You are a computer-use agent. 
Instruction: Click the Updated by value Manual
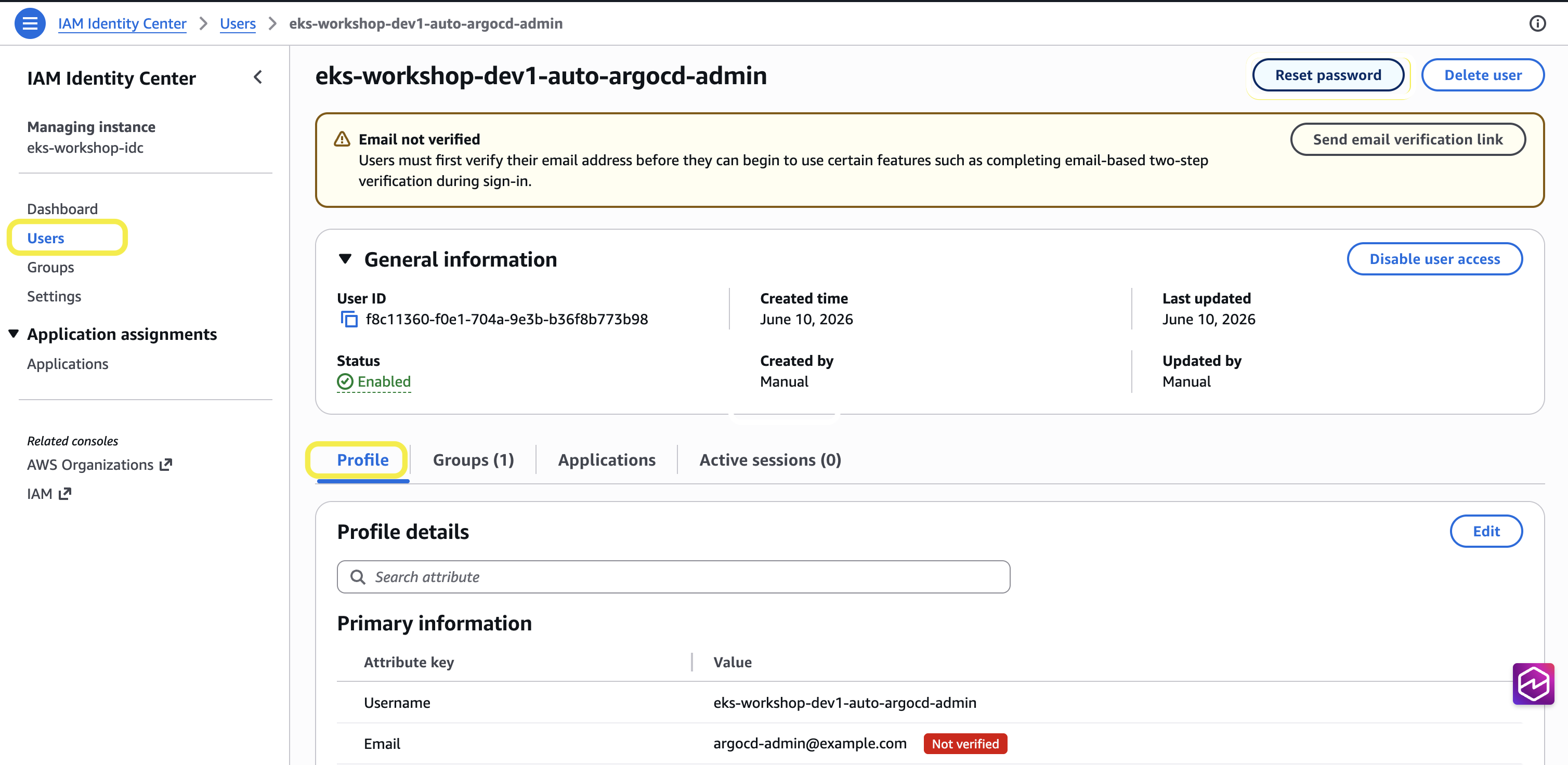1186,381
